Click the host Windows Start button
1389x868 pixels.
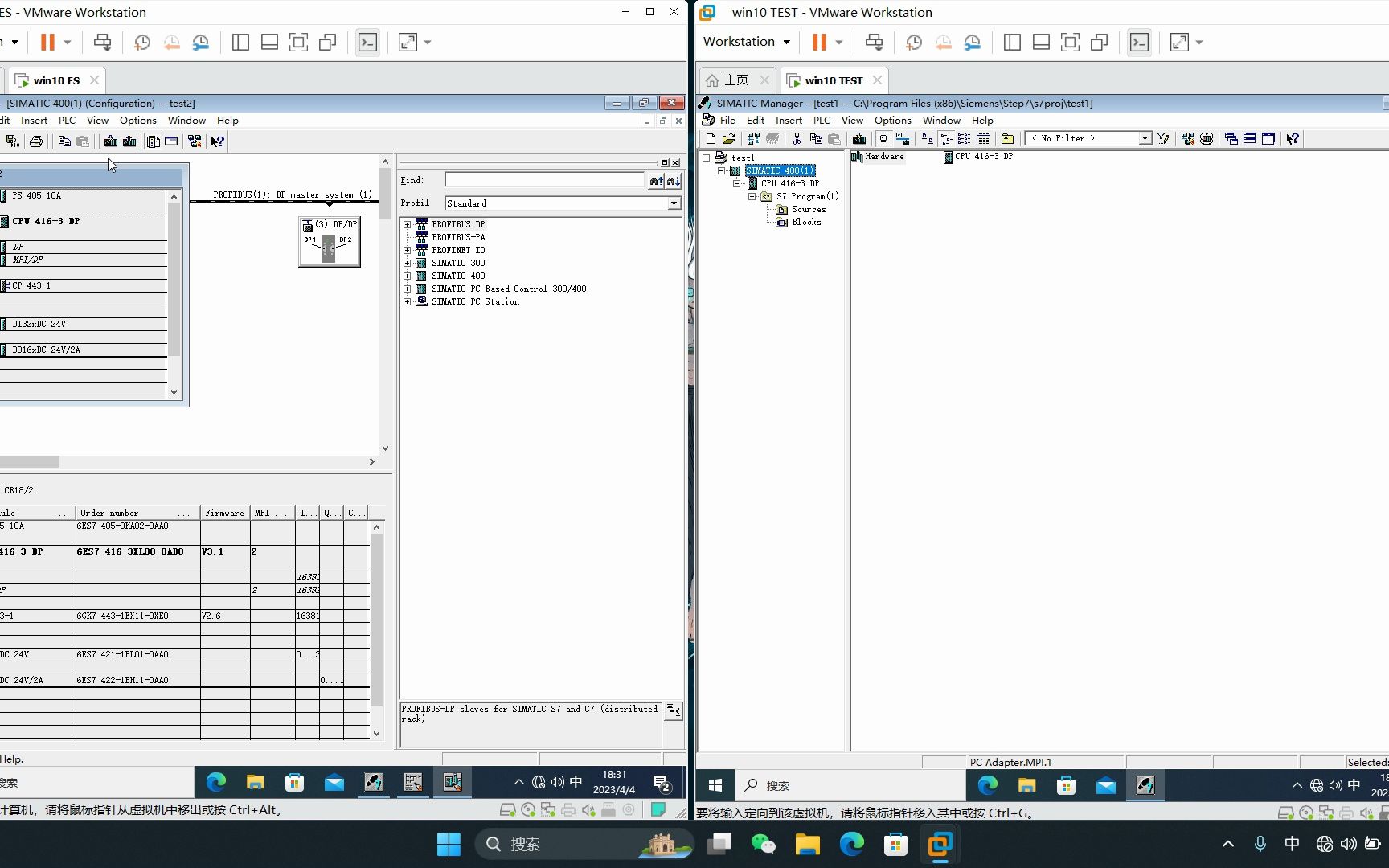coord(449,844)
